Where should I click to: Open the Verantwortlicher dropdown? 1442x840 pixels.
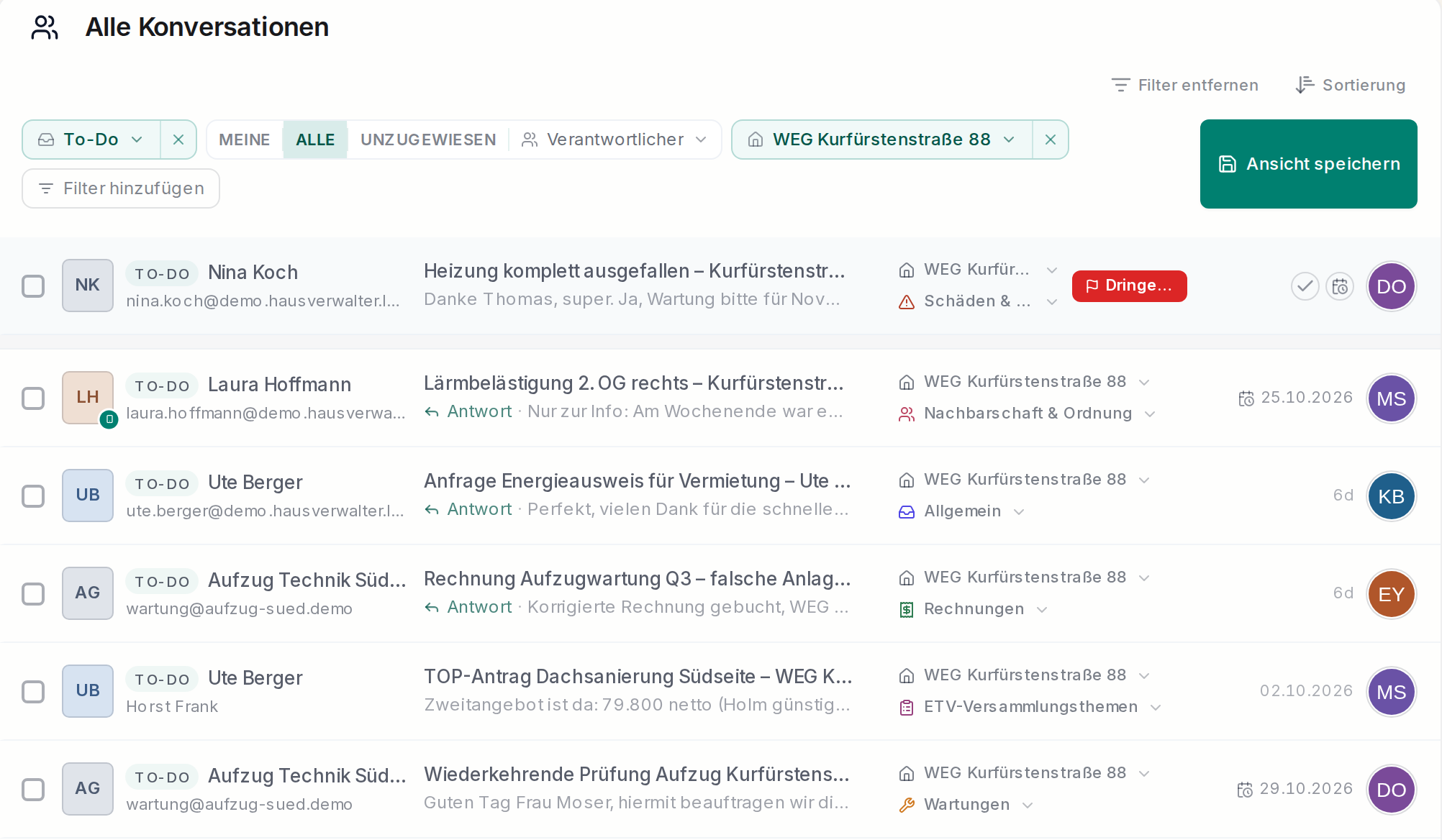click(615, 140)
